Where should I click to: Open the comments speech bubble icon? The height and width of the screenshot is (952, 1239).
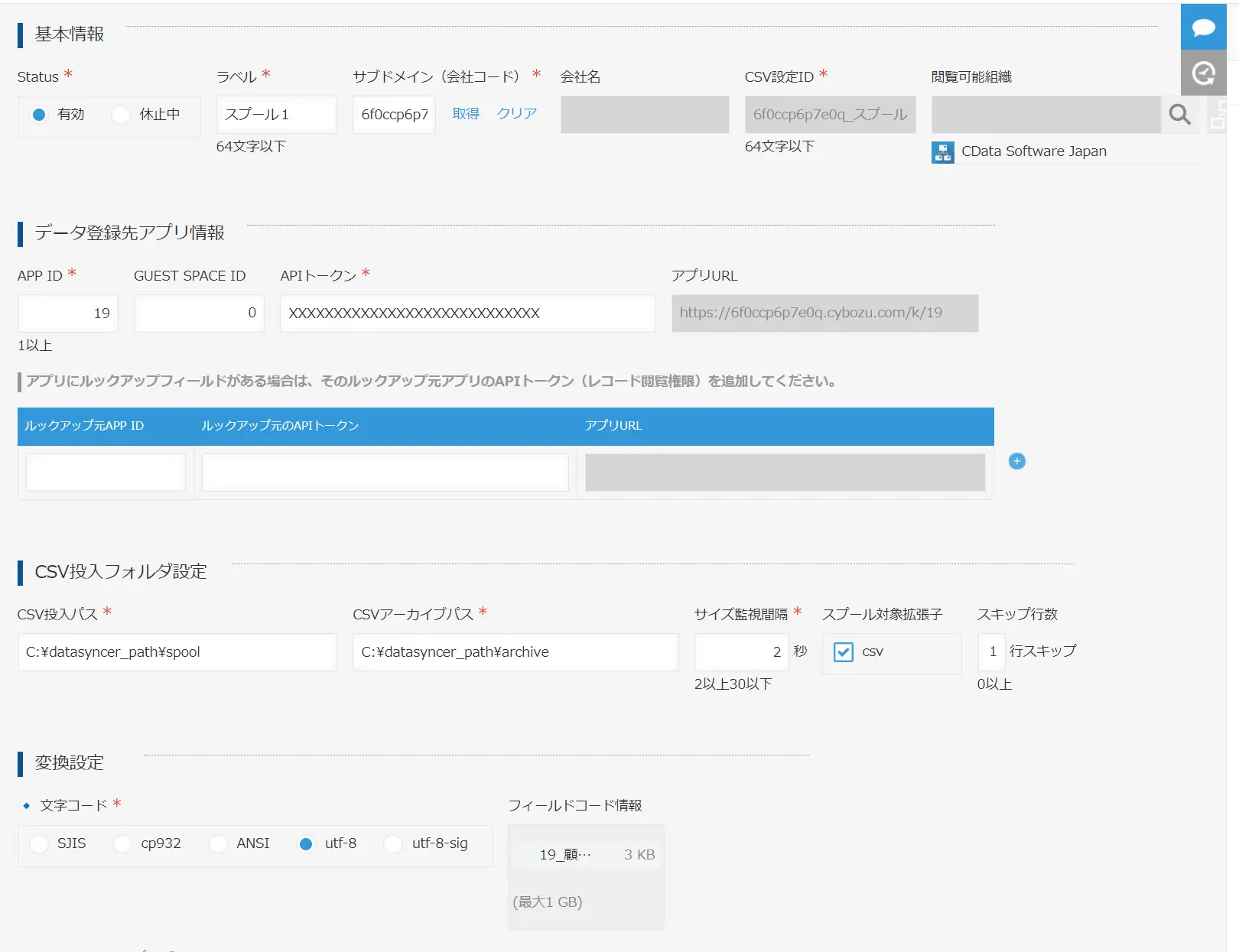[1203, 28]
